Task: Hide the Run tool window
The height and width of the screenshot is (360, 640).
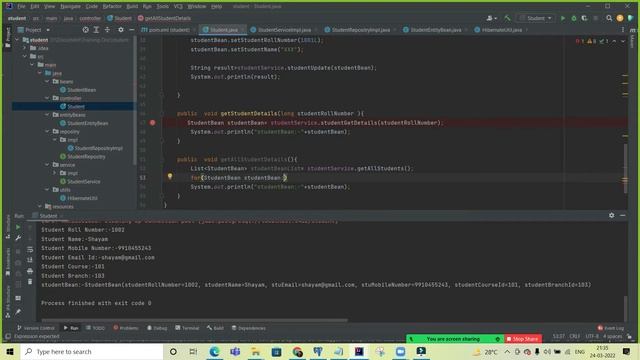Action: coord(622,215)
